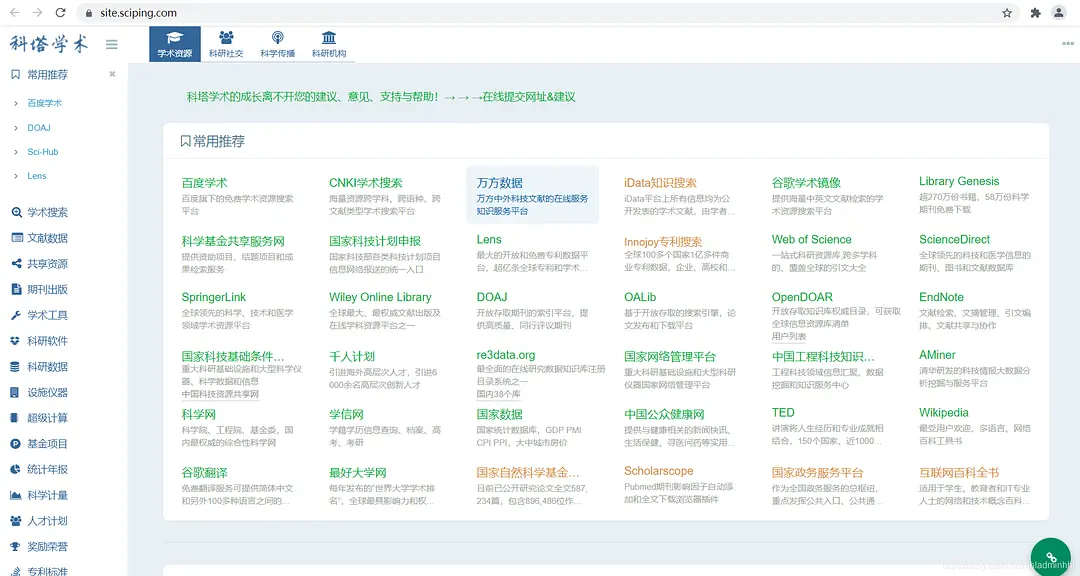Open the SpringerLink resource link
Screen dimensions: 1080x576
213,298
